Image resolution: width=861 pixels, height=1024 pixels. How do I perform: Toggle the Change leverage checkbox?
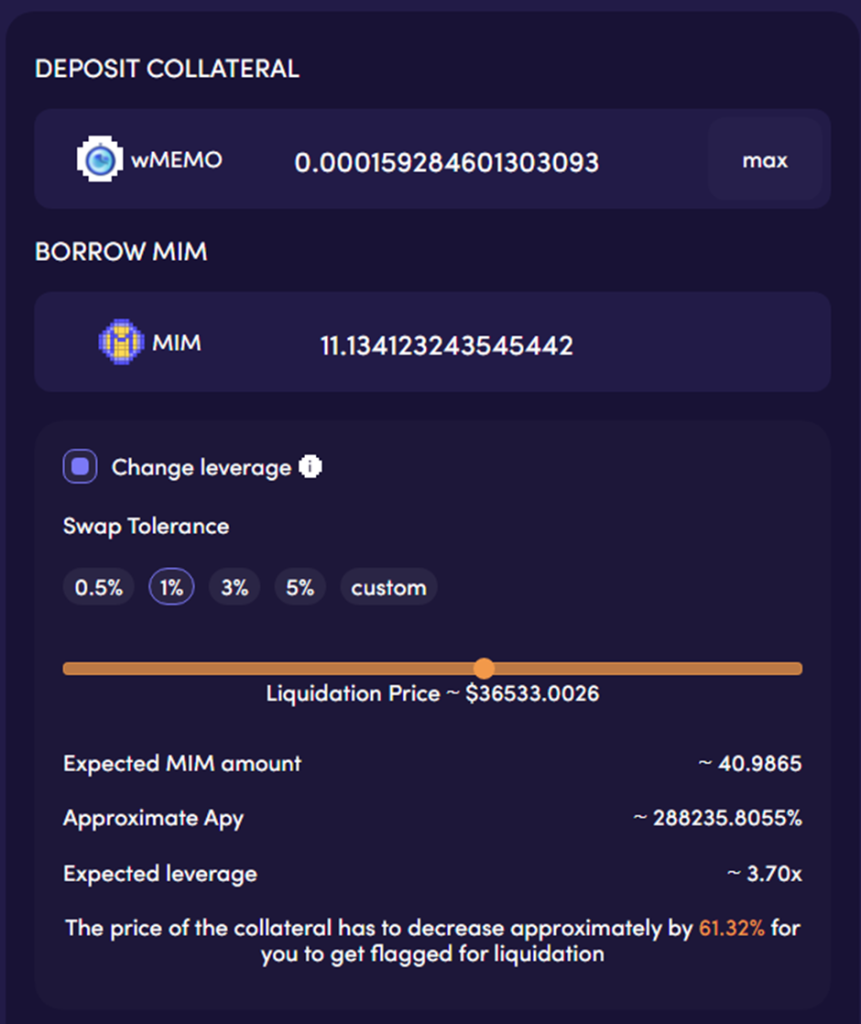(80, 466)
